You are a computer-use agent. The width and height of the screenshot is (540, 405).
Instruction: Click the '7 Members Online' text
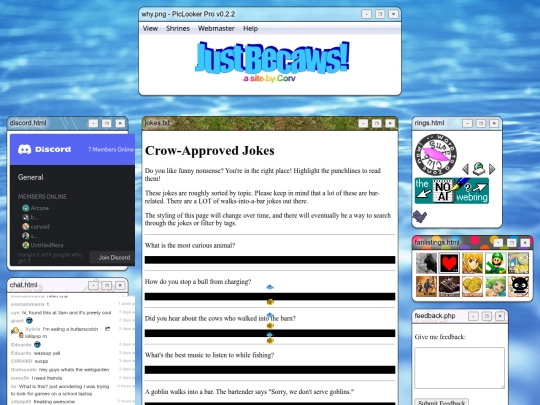click(x=111, y=149)
